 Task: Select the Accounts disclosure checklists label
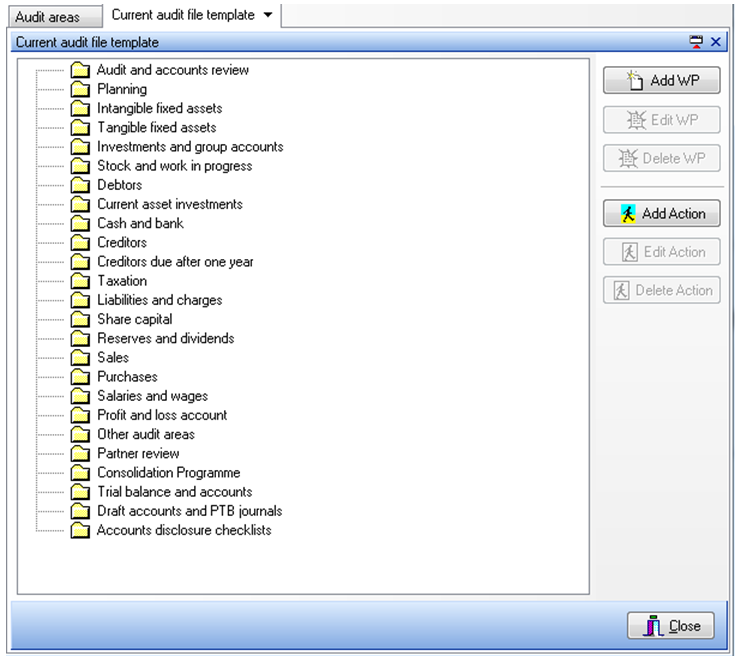pos(184,530)
